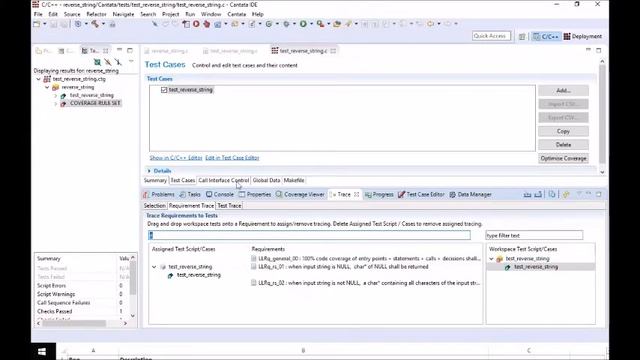Click the red hand icon right of the record icon

click(x=207, y=24)
